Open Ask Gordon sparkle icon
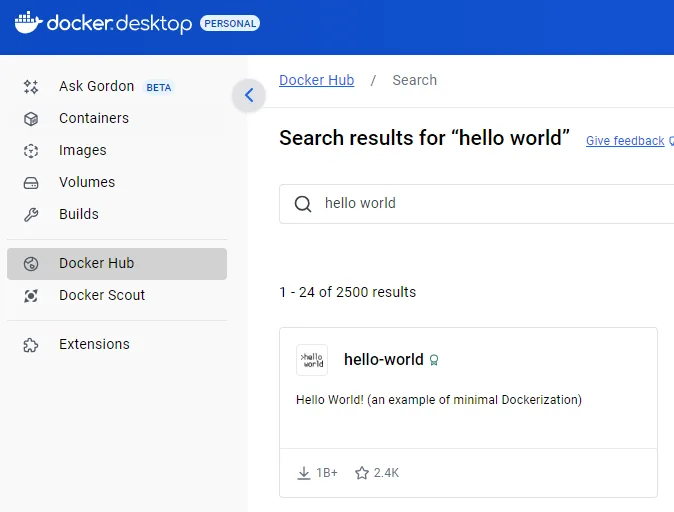The width and height of the screenshot is (674, 512). 31,87
